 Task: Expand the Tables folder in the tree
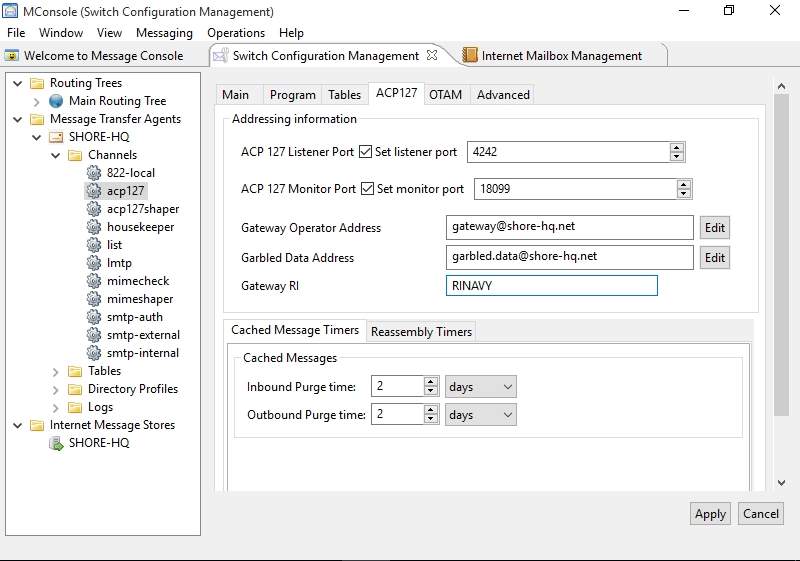(56, 371)
